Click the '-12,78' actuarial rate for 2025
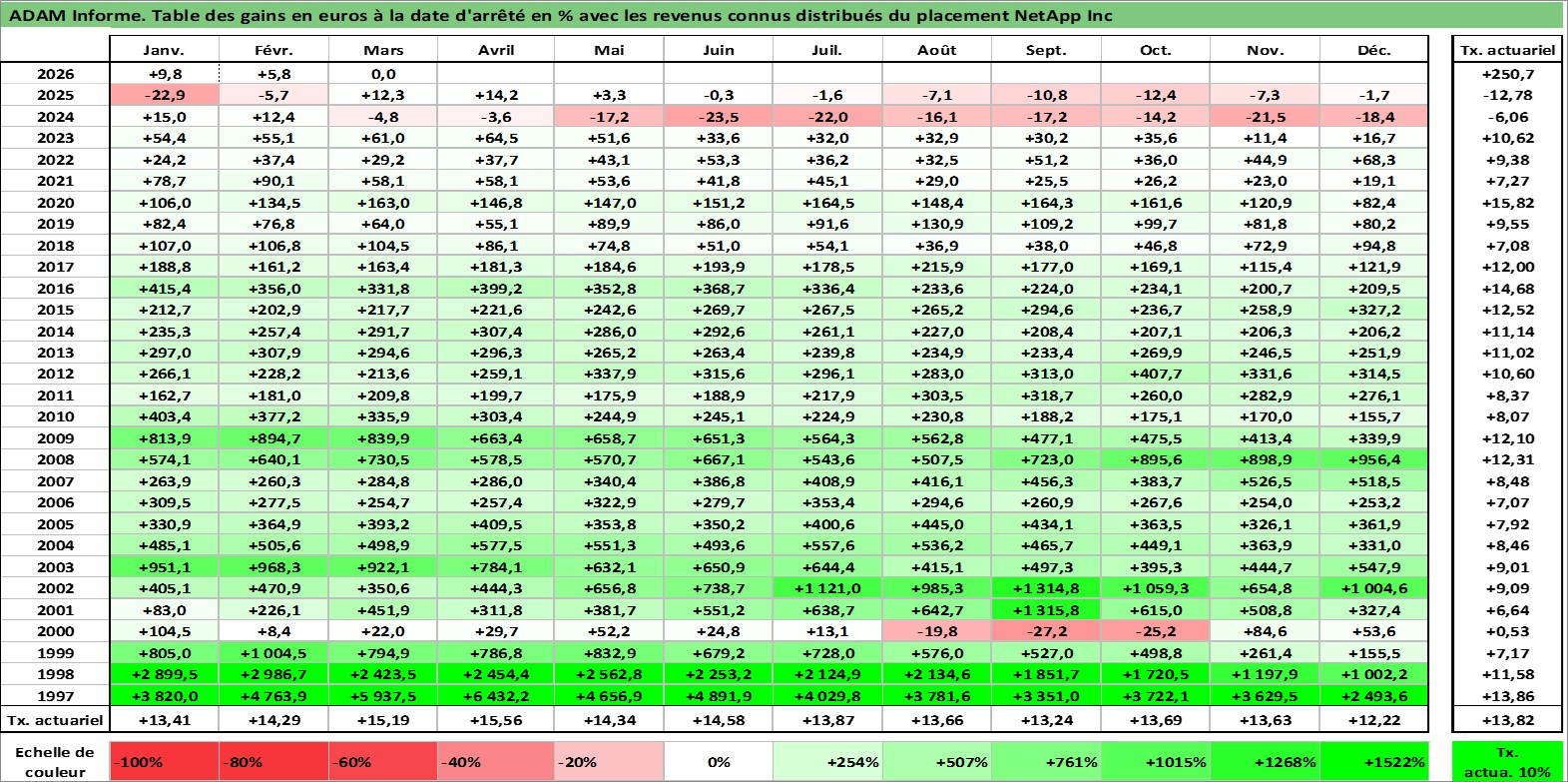Image resolution: width=1568 pixels, height=782 pixels. [1508, 95]
